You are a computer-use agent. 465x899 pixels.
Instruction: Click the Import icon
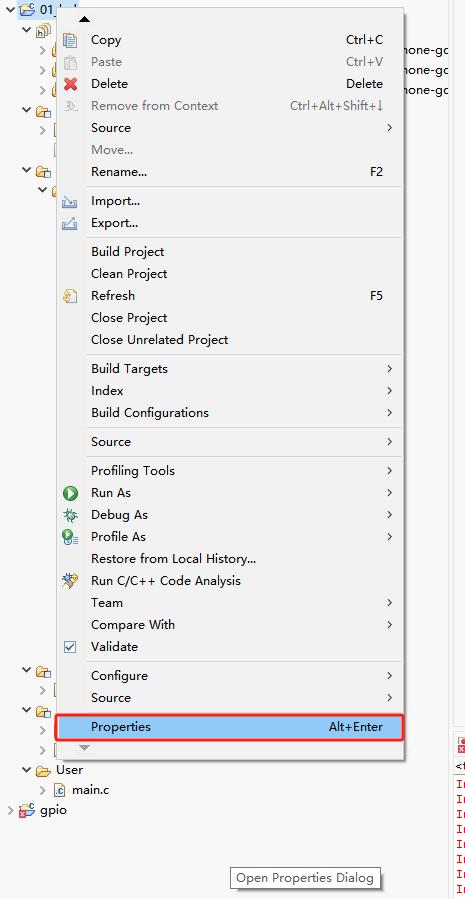(x=69, y=202)
